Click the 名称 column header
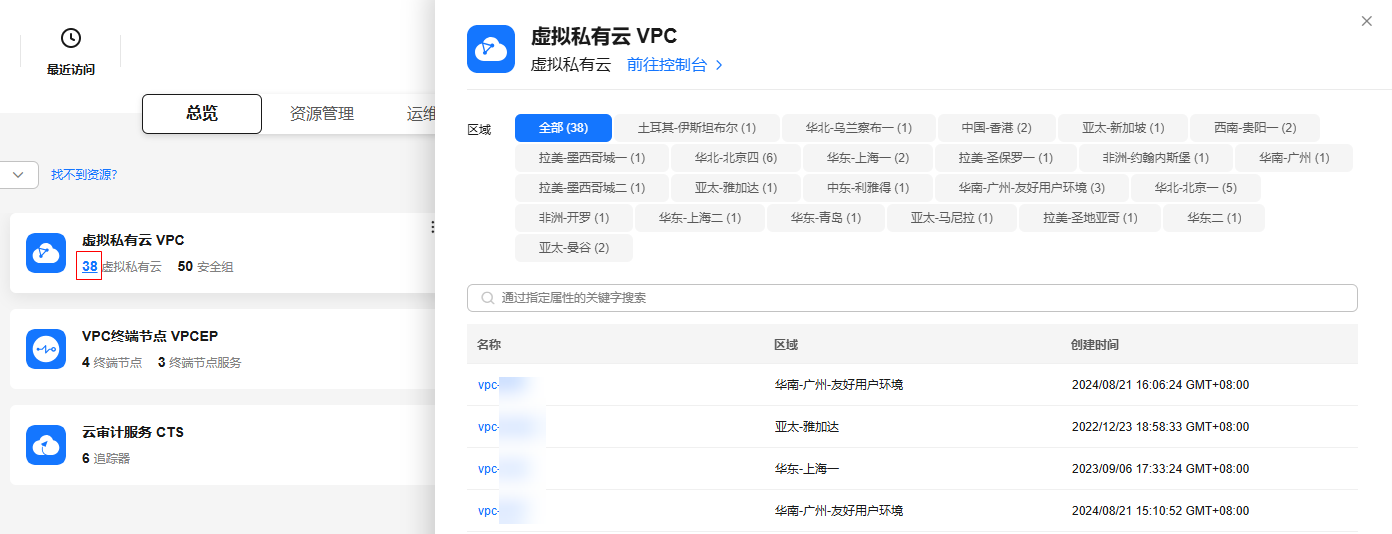 (x=489, y=345)
